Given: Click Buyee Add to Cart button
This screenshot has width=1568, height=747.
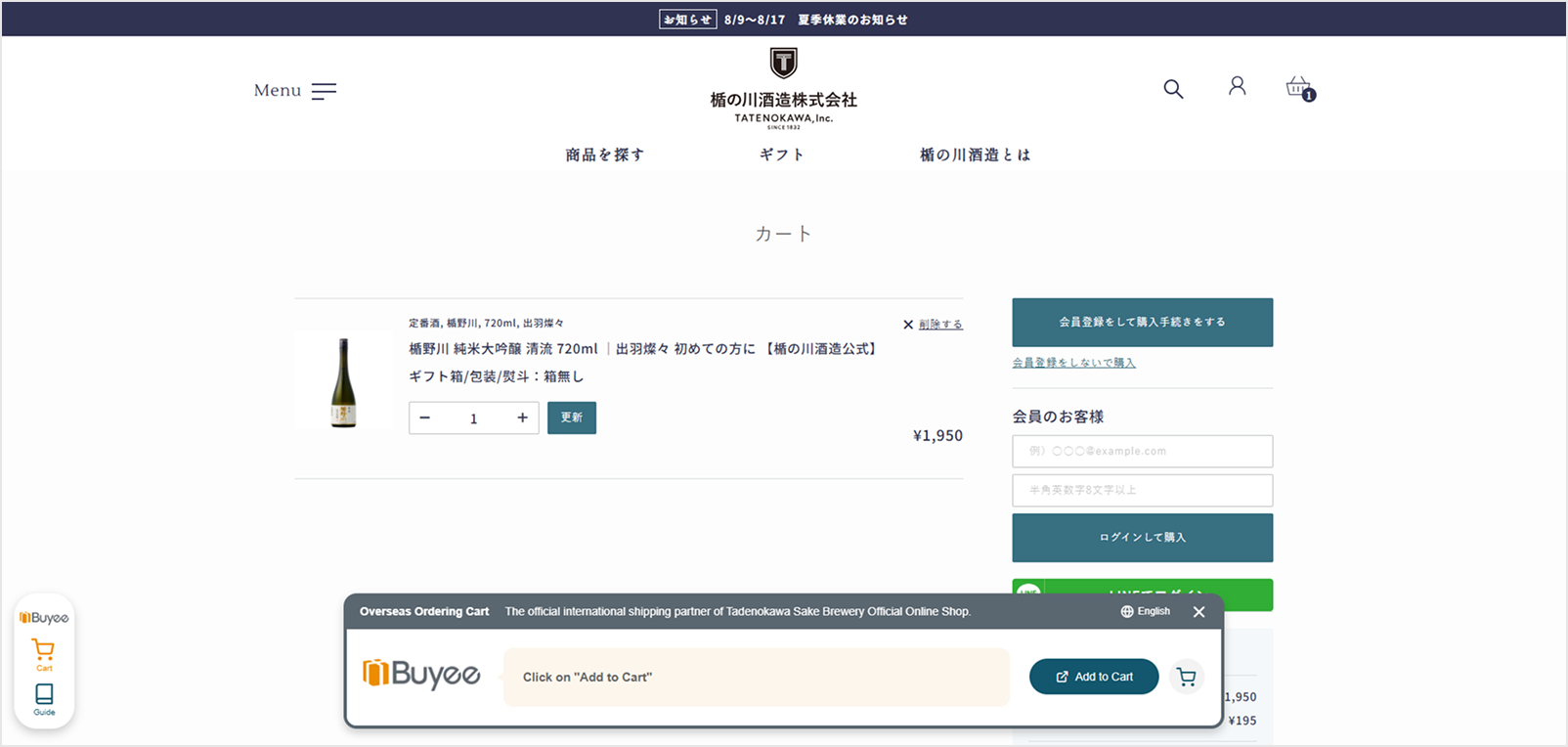Looking at the screenshot, I should pyautogui.click(x=1094, y=677).
